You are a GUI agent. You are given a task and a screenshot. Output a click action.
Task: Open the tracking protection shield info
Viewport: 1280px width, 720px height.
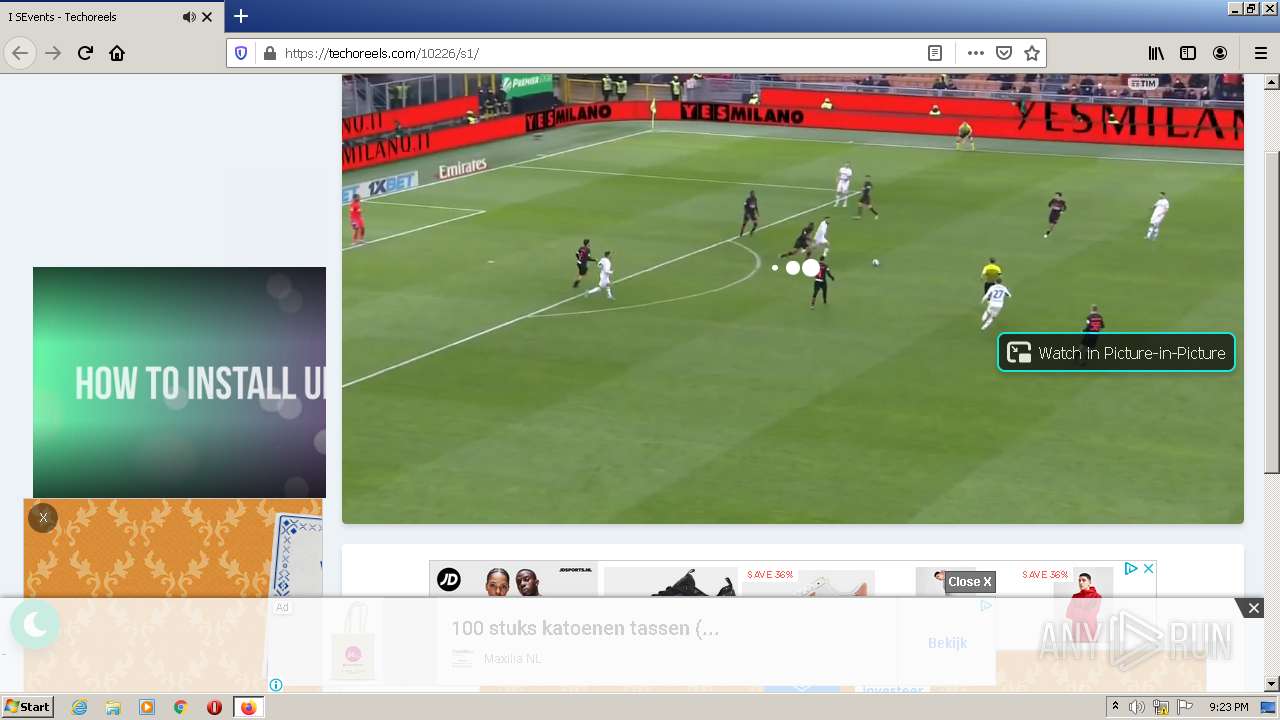[x=241, y=53]
